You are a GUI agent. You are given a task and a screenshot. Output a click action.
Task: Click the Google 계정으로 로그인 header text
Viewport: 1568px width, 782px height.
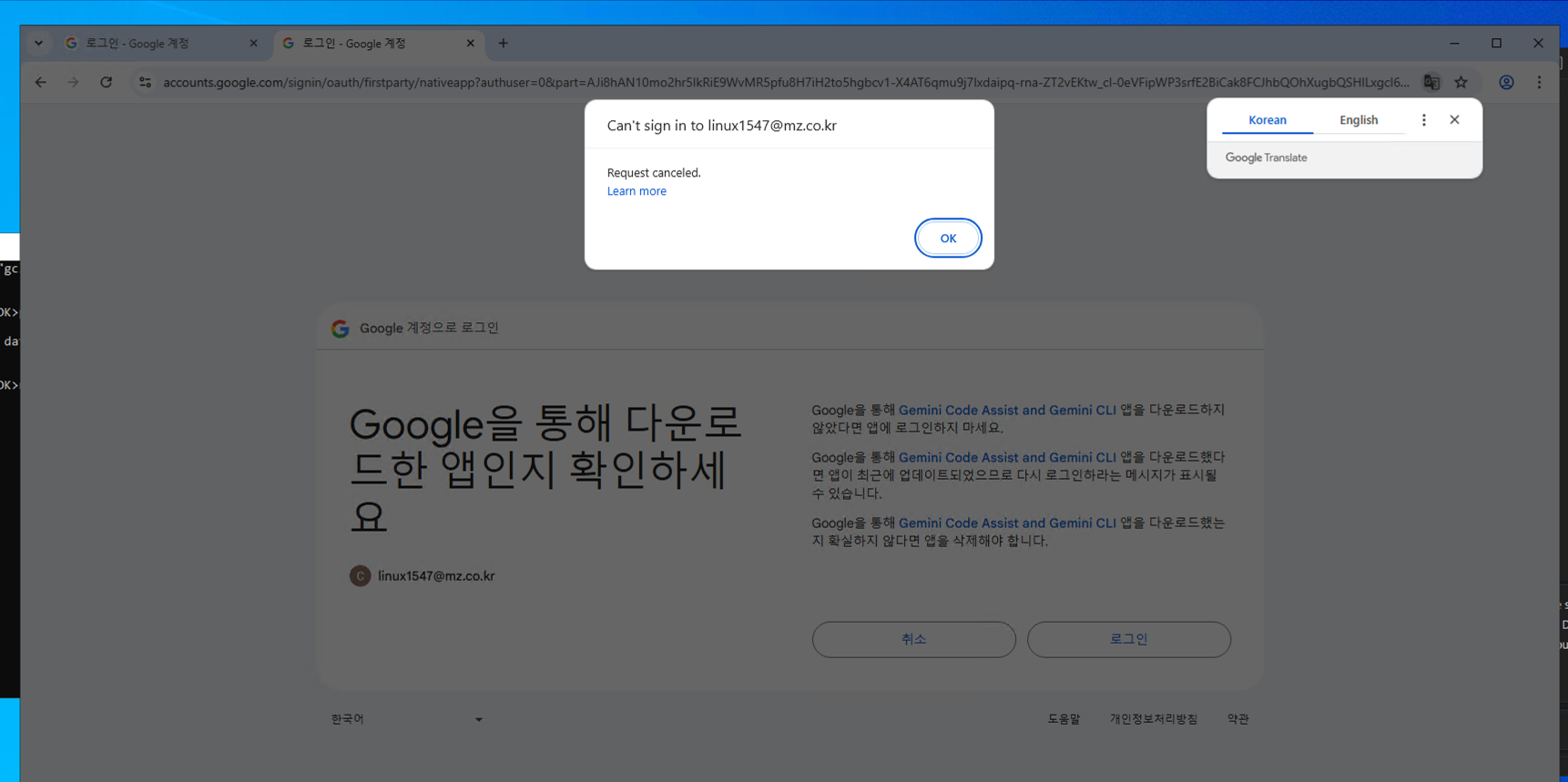[429, 328]
